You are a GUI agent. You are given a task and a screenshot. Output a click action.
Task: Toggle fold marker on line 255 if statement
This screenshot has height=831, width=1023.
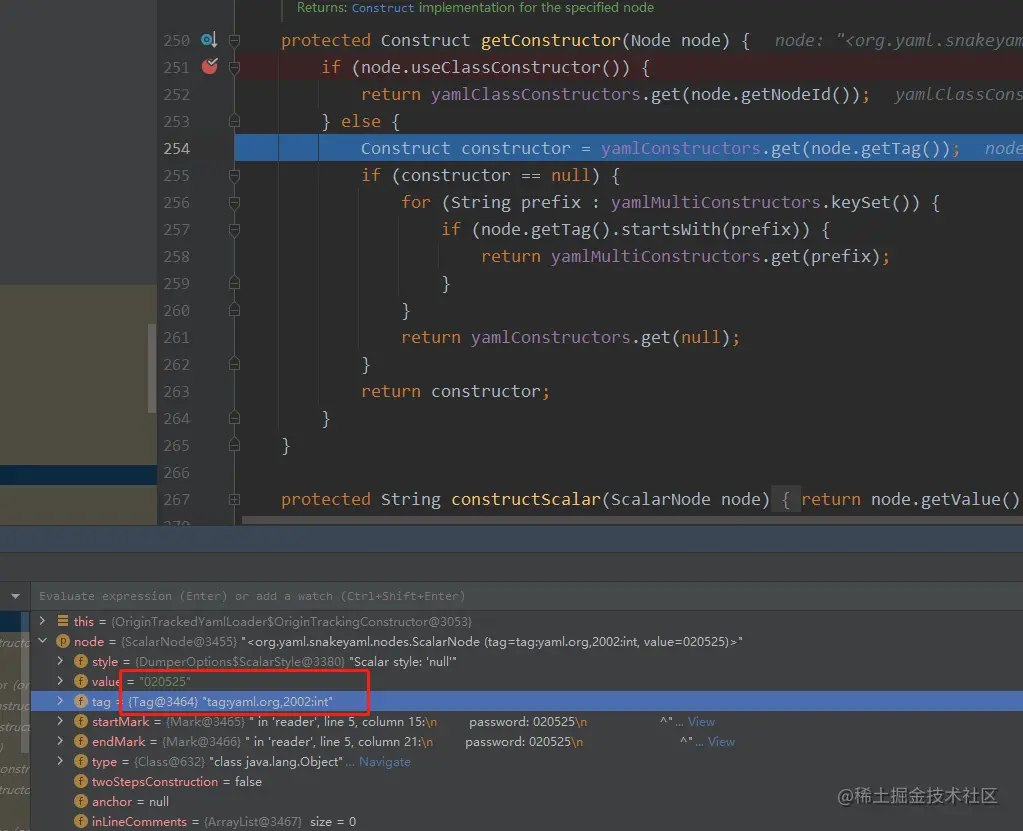(233, 175)
